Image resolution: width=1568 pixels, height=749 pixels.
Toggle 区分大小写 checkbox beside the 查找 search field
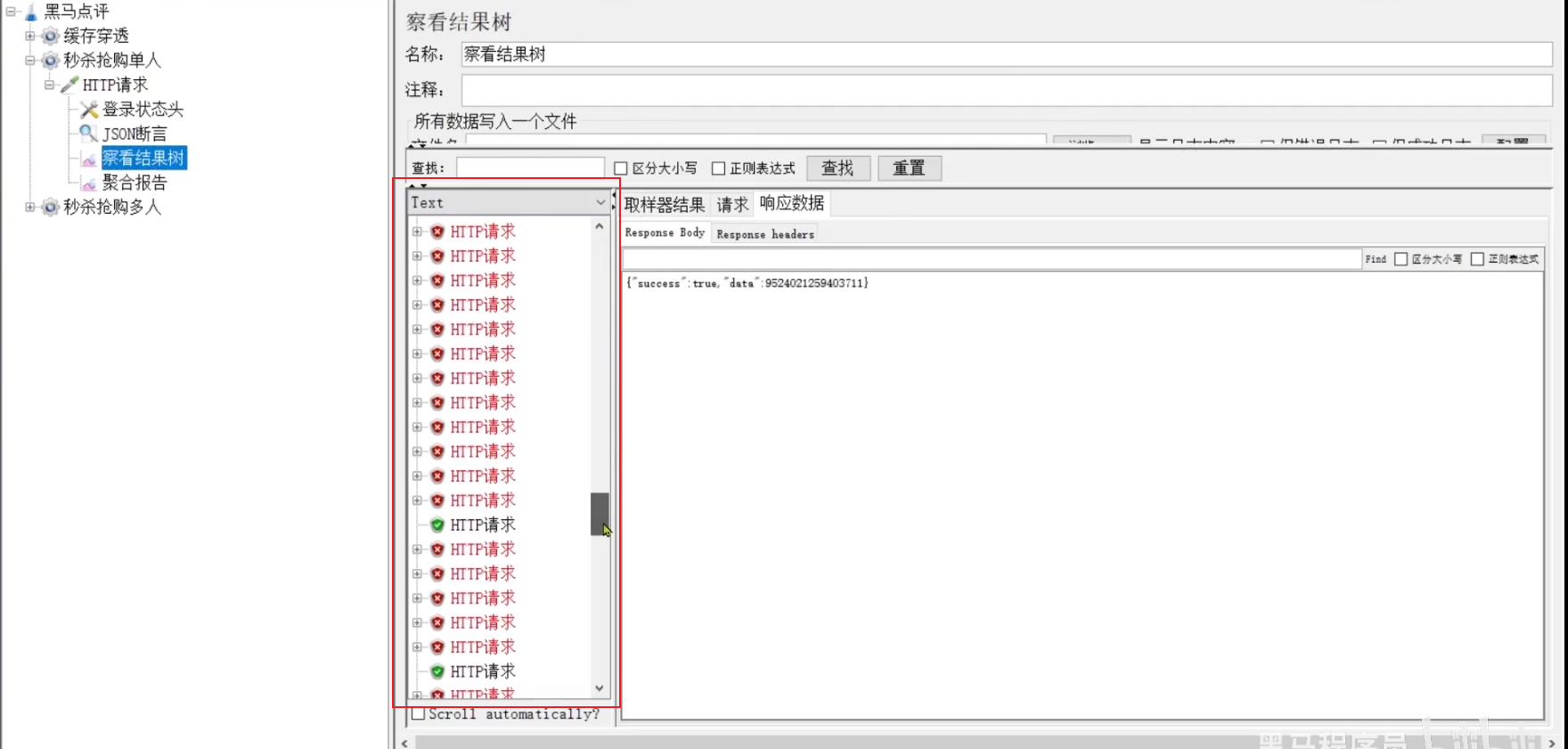621,168
